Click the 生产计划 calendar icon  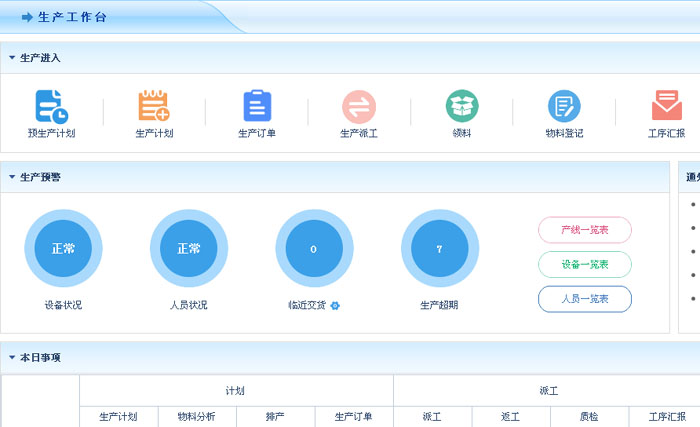click(x=154, y=106)
